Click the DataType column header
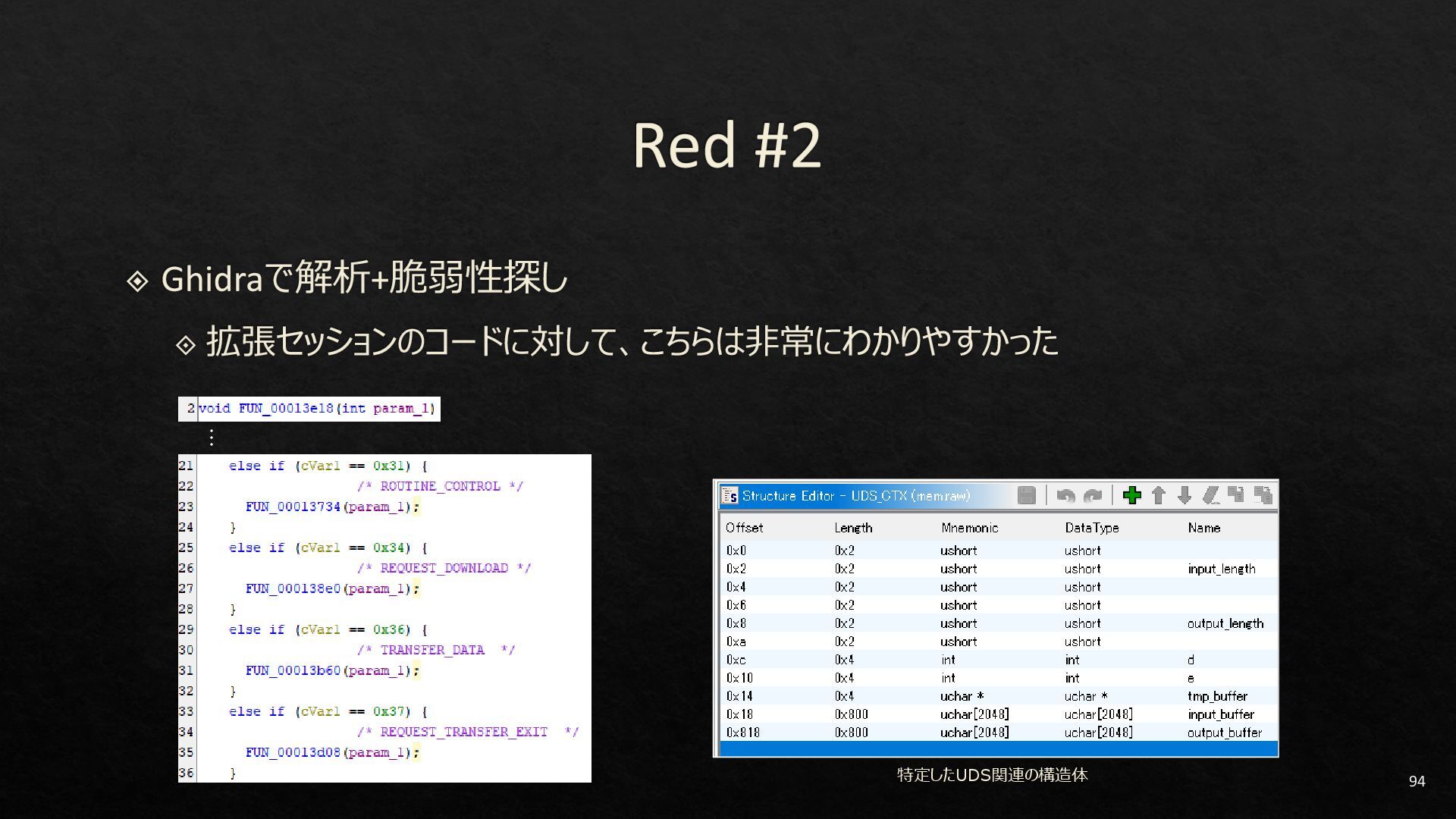The width and height of the screenshot is (1456, 819). [x=1091, y=528]
